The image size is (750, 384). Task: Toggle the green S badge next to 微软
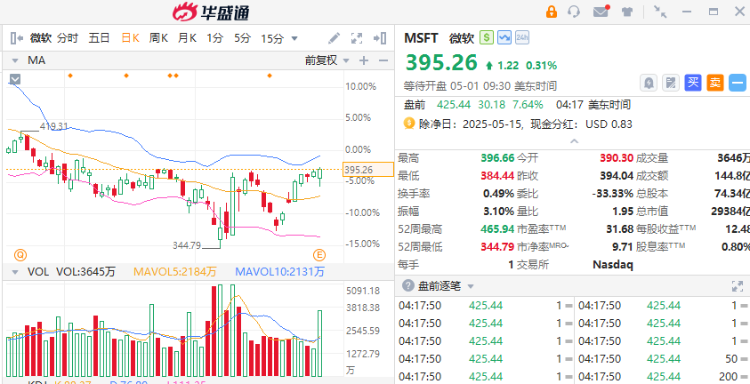(487, 37)
